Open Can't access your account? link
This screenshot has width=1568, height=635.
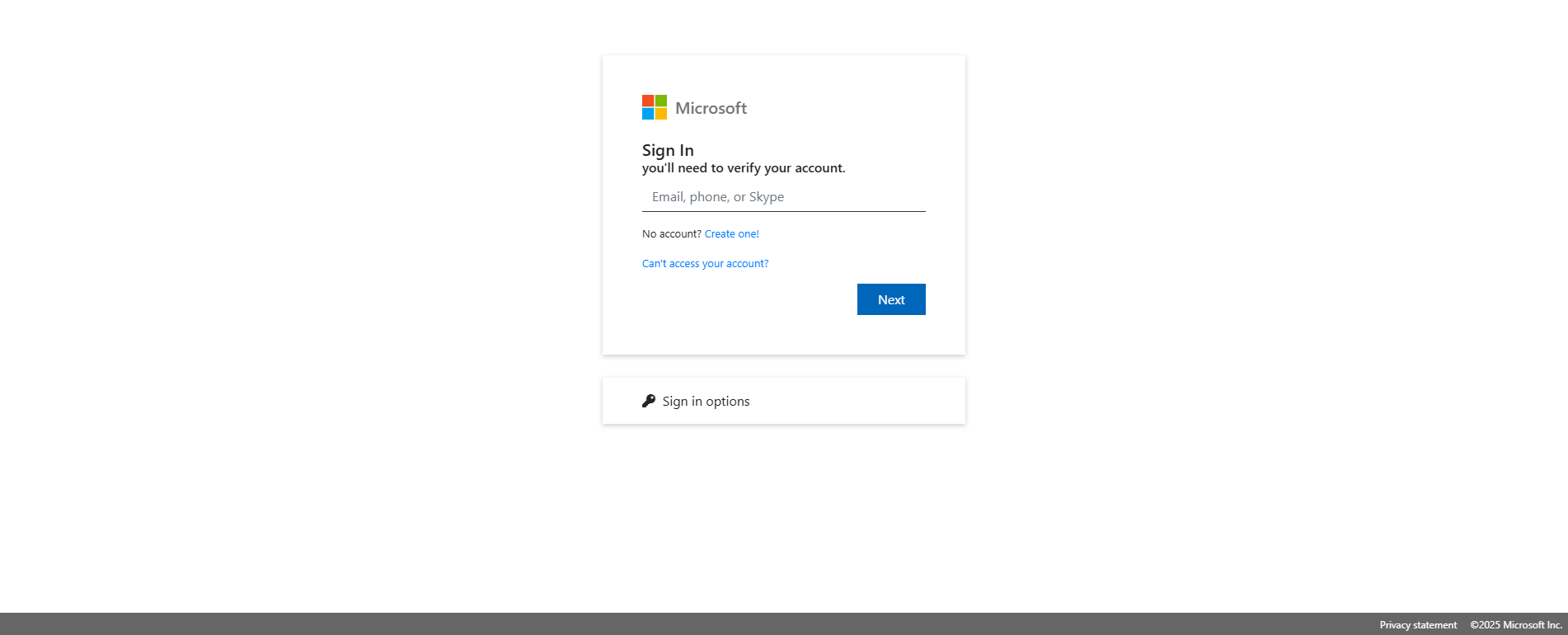(x=706, y=264)
